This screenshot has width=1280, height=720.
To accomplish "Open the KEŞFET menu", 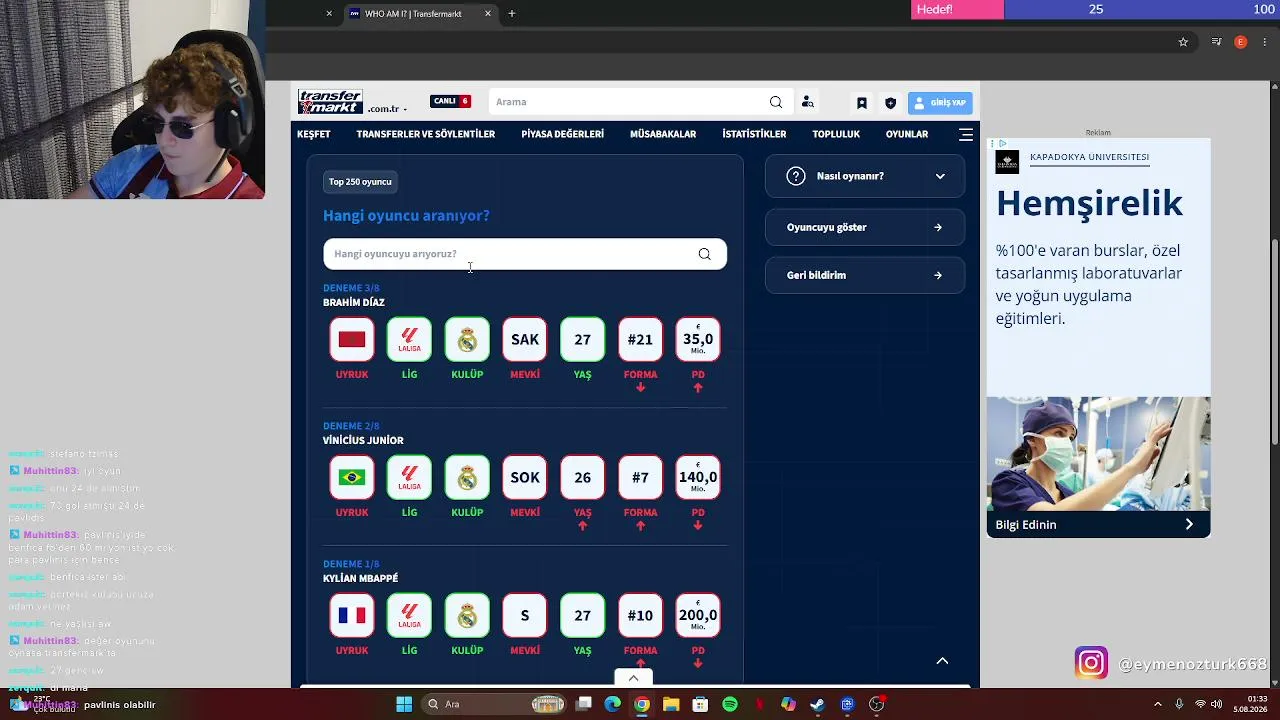I will point(314,134).
